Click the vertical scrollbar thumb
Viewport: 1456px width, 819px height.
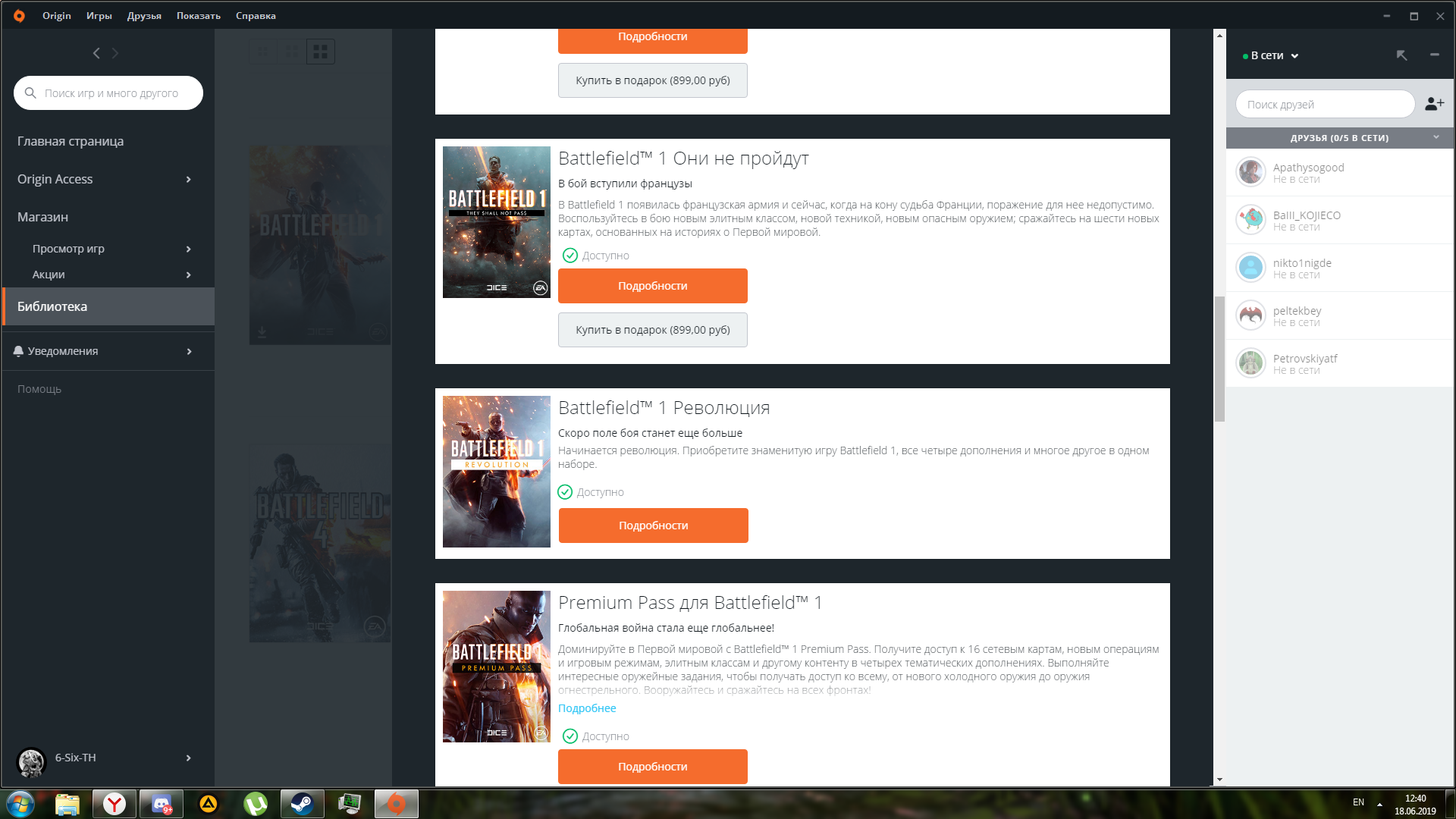coord(1219,358)
